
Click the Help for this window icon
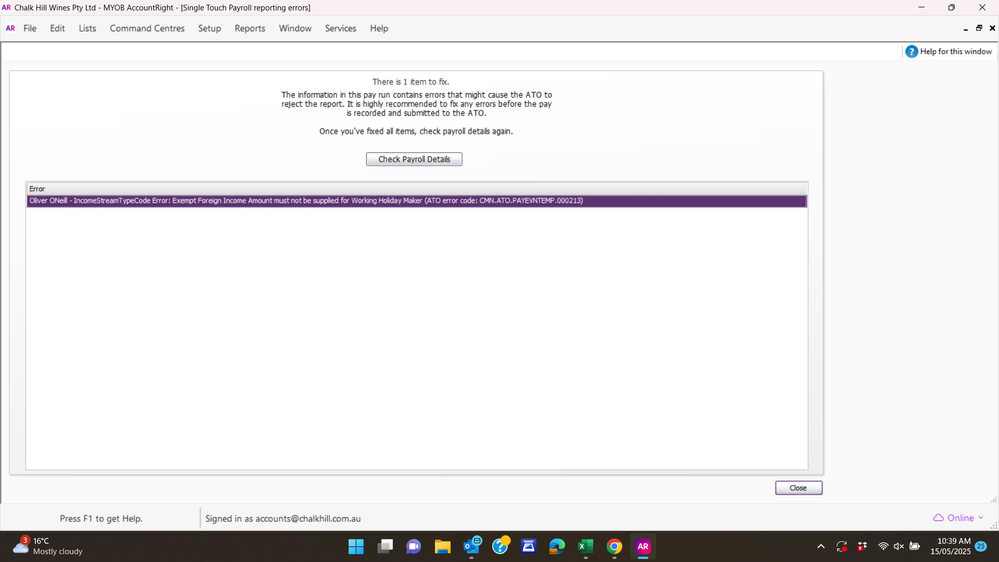[911, 51]
